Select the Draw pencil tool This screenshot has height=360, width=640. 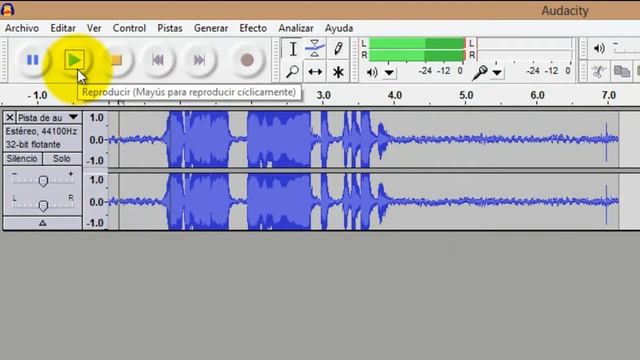(338, 49)
